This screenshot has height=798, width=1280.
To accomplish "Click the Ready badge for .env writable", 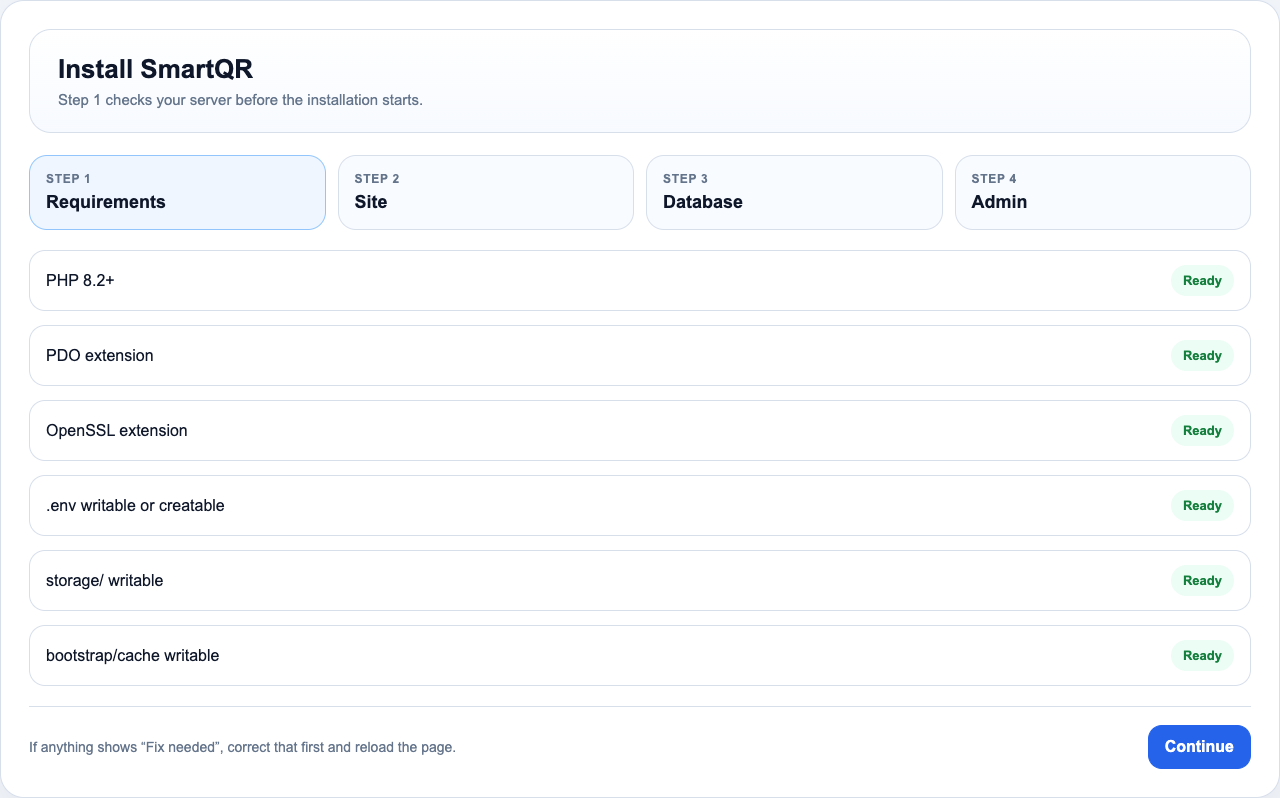I will pyautogui.click(x=1202, y=506).
